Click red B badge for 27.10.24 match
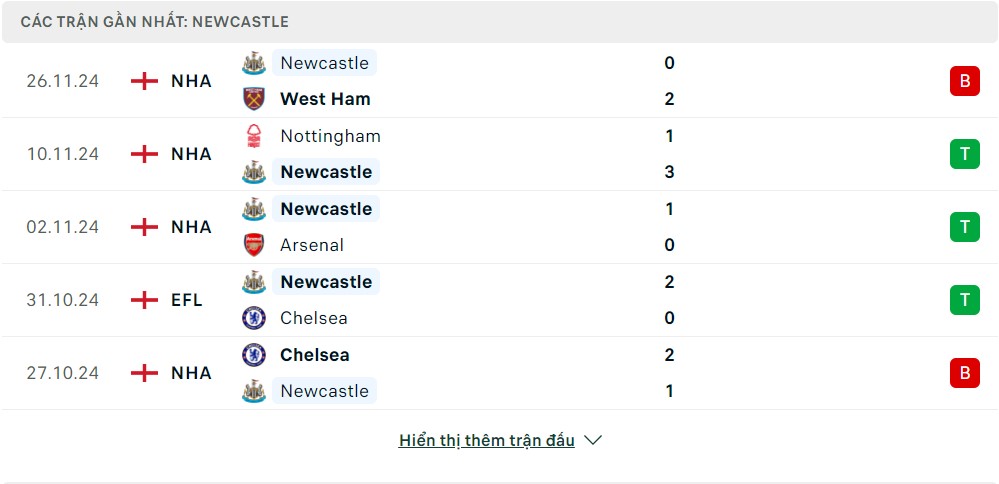The height and width of the screenshot is (484, 999). pos(964,373)
